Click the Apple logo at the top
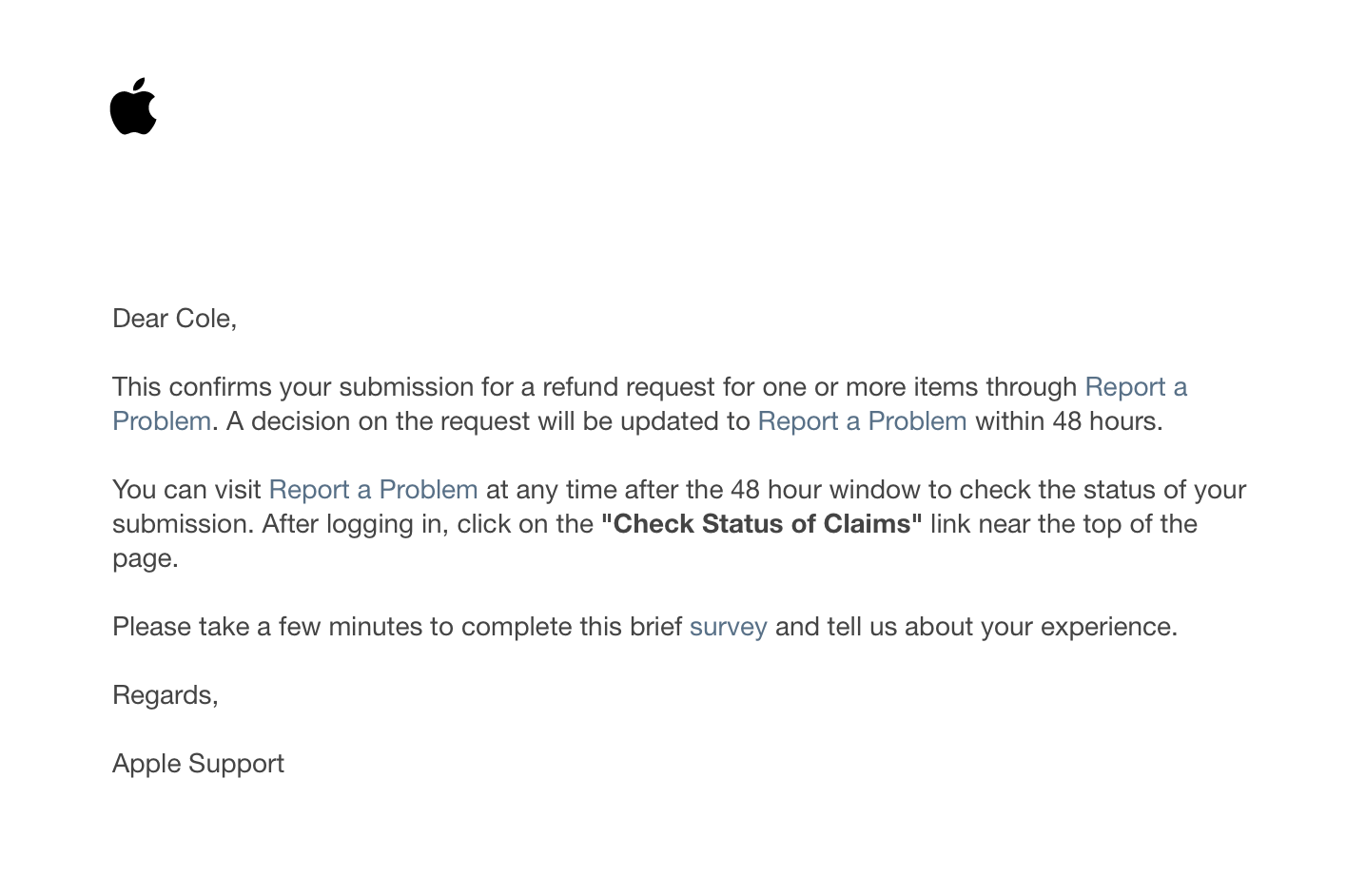Viewport: 1366px width, 896px height. (133, 107)
